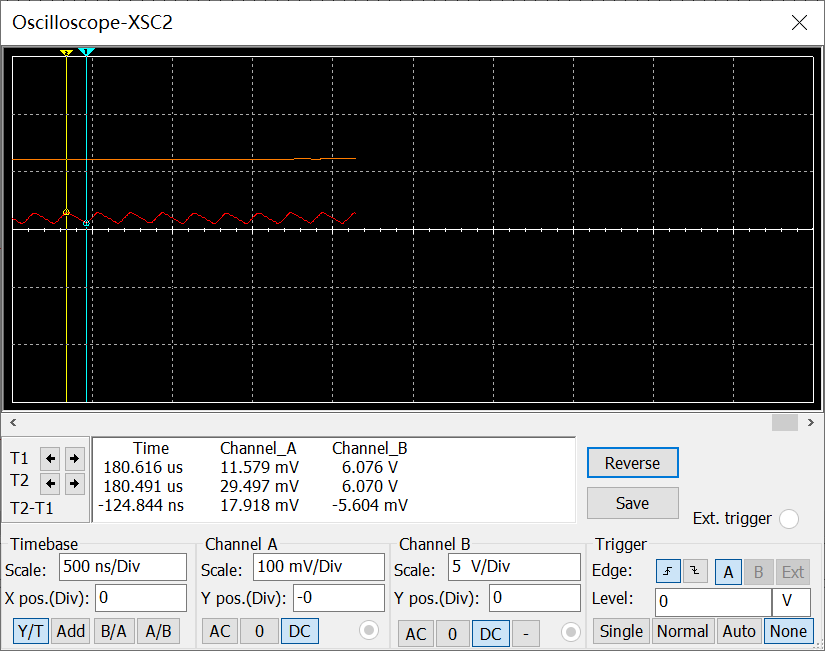
Task: Set Channel A coupling to AC
Action: point(220,631)
